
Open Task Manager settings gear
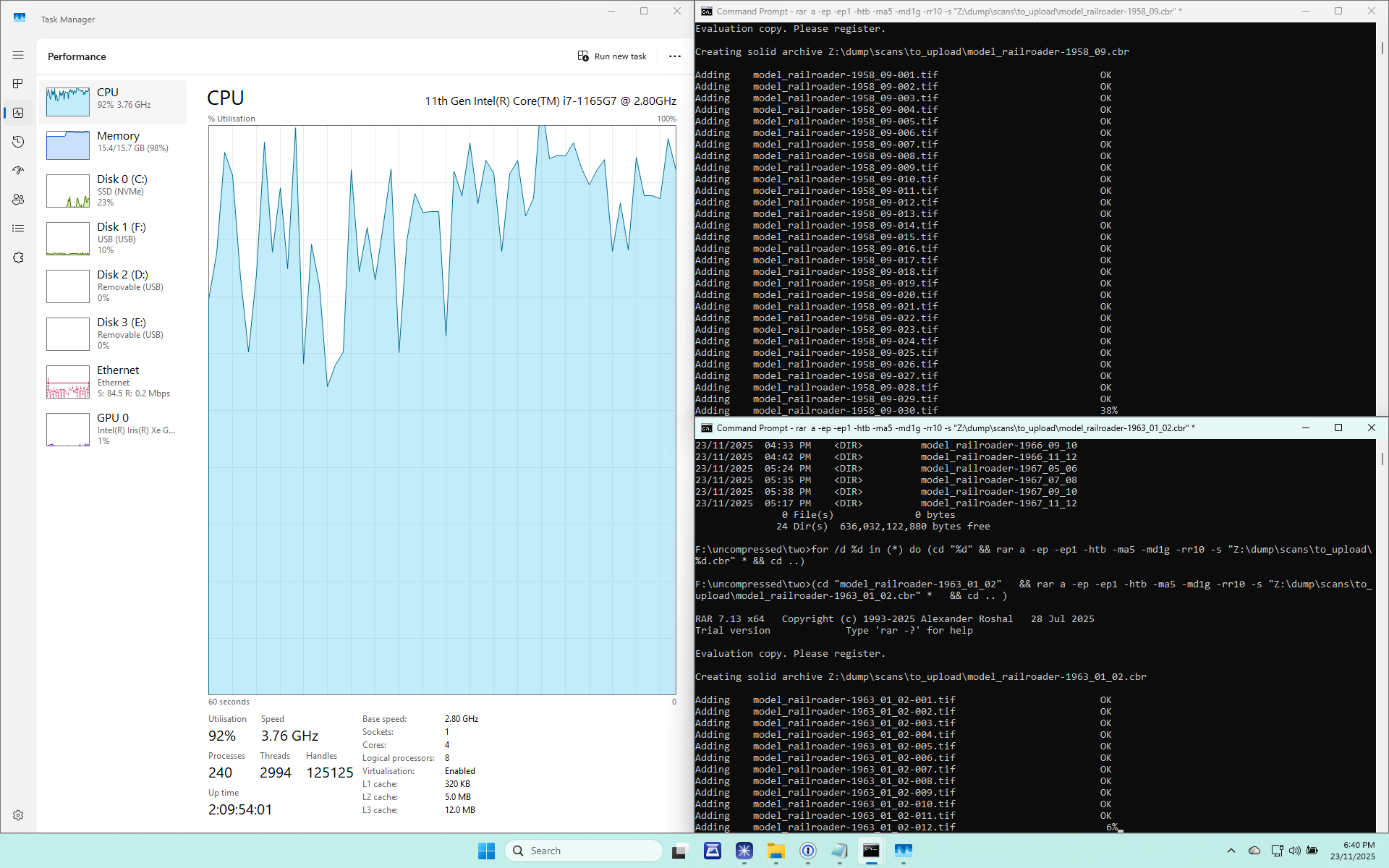pyautogui.click(x=18, y=815)
